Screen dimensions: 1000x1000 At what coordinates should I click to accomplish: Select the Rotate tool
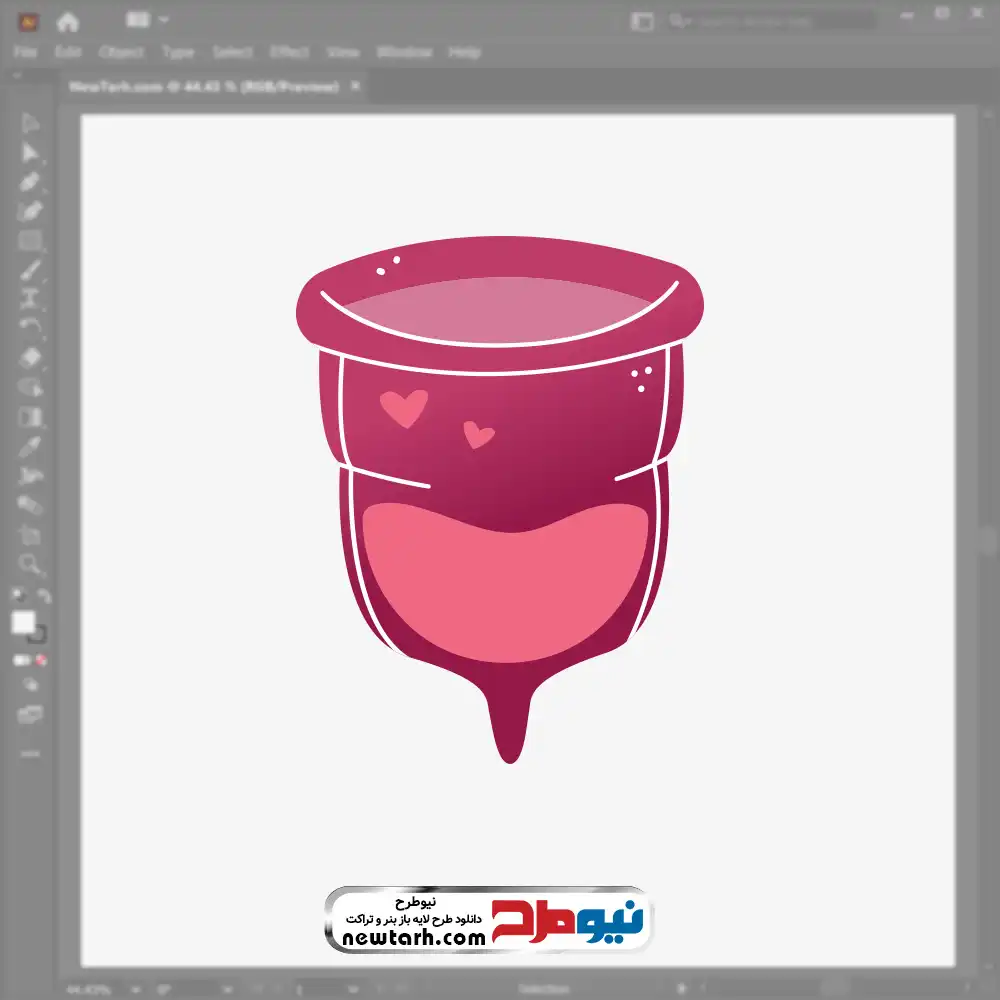click(x=30, y=327)
